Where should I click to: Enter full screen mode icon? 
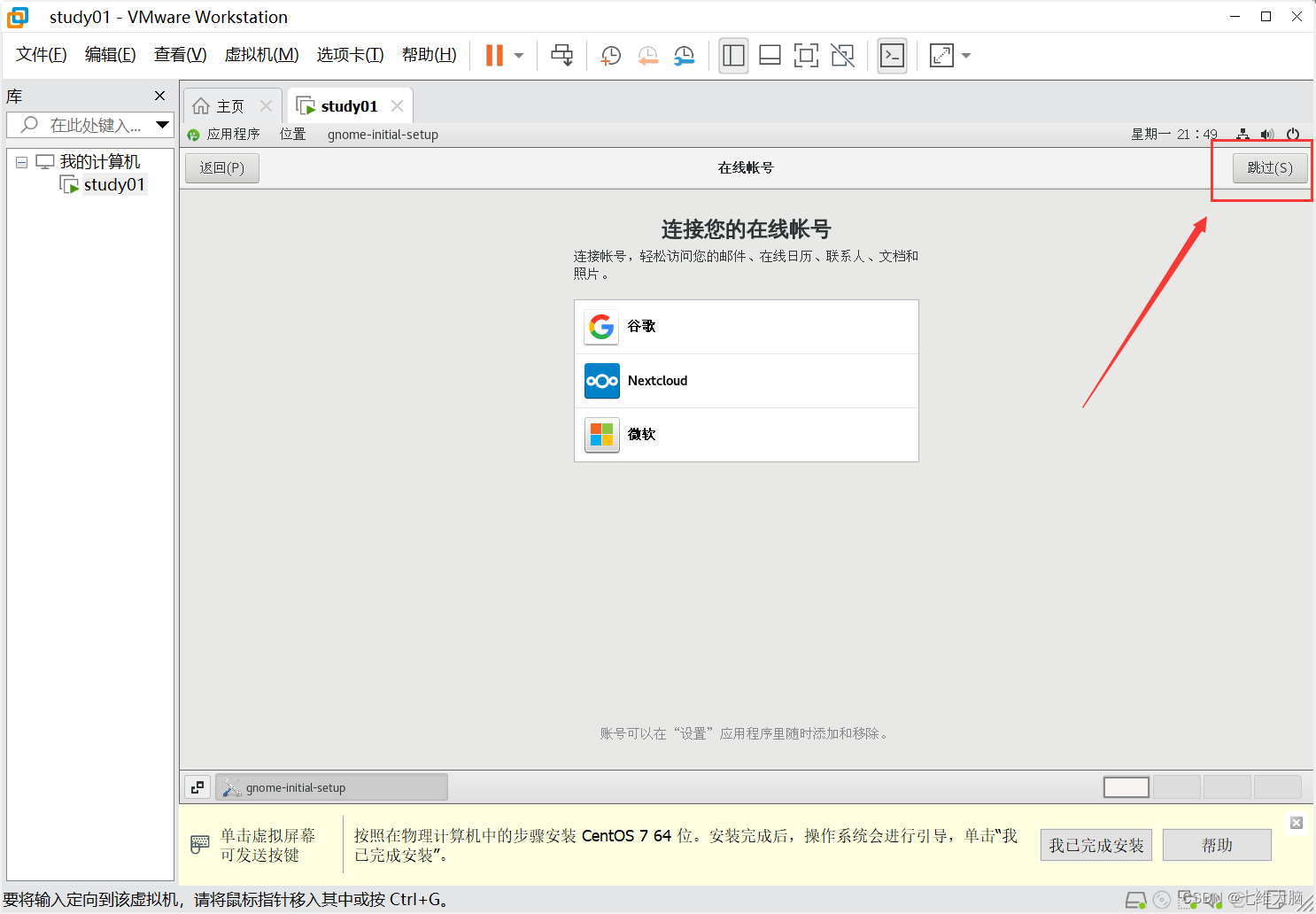pos(806,55)
